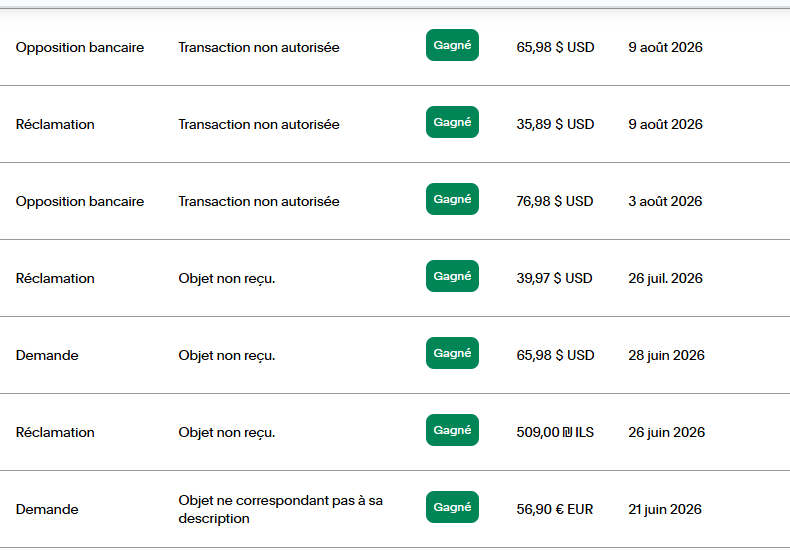Screen dimensions: 790x550
Task: Click the date 3 août 2026
Action: pyautogui.click(x=665, y=201)
